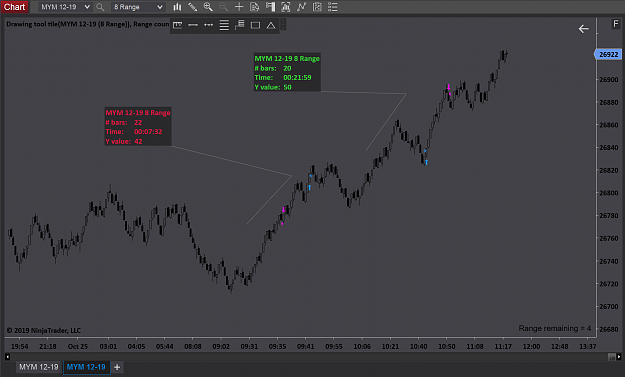Click the back arrow on chart
Viewport: 625px width, 377px height.
(x=584, y=29)
